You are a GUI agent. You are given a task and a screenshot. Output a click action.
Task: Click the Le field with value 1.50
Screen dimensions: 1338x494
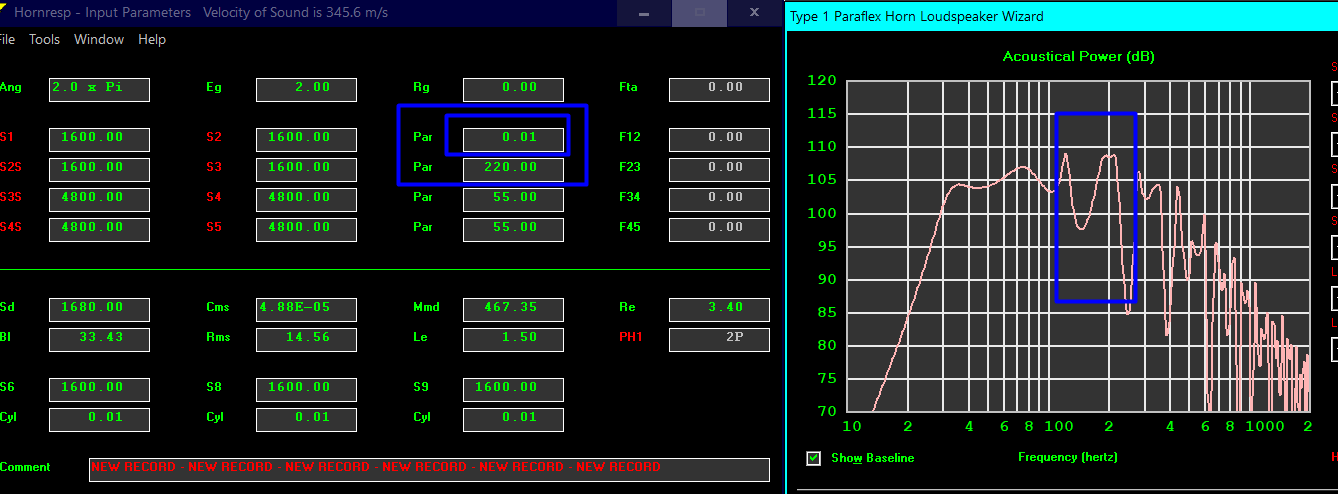[x=513, y=339]
